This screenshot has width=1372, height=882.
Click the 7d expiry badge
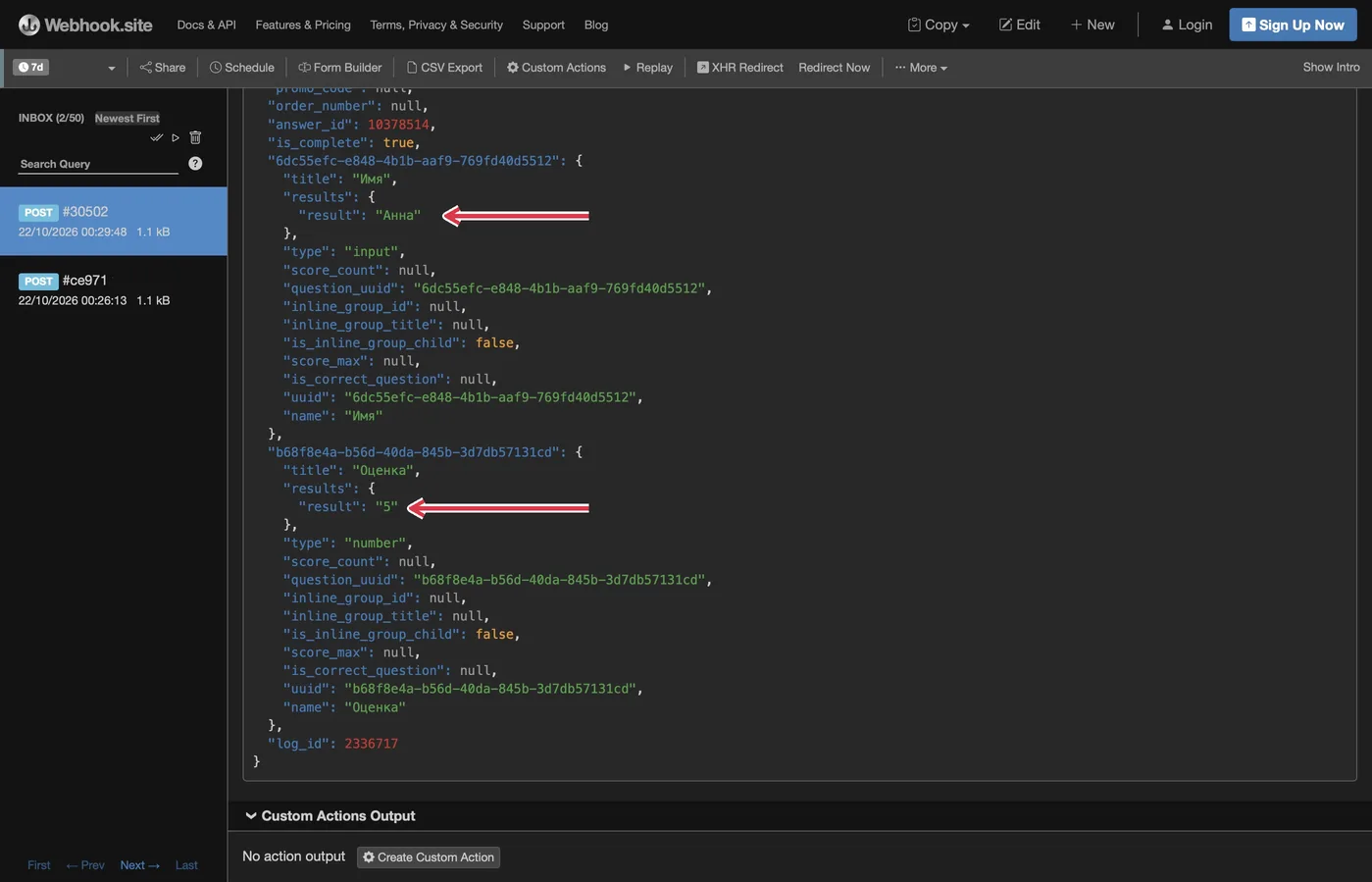click(31, 67)
